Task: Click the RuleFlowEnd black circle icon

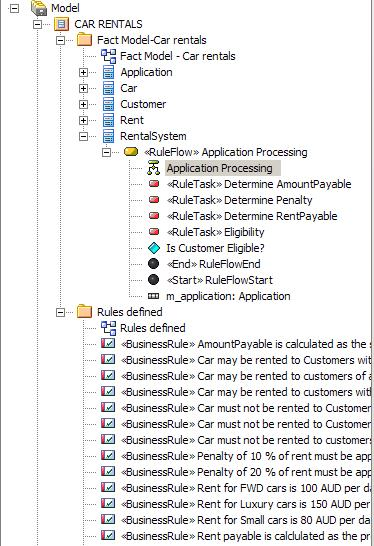Action: coord(154,264)
